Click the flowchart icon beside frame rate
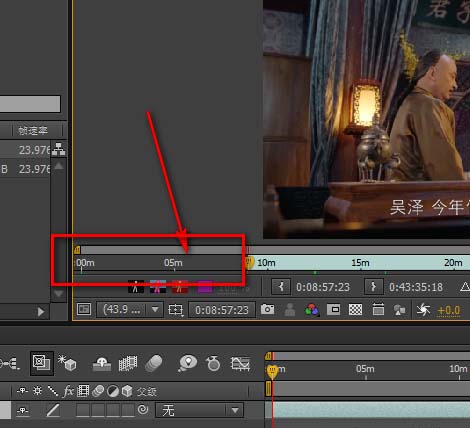The width and height of the screenshot is (470, 428). (x=59, y=149)
